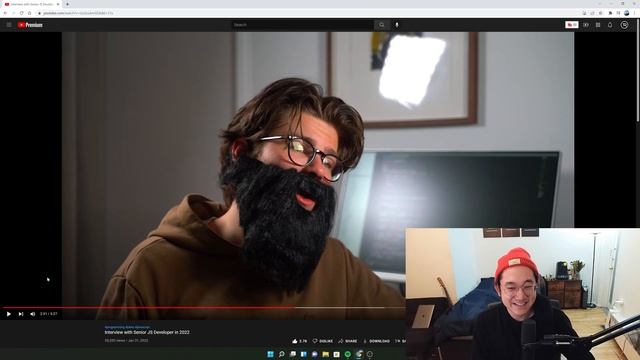Open a new browser tab with plus
This screenshot has width=640, height=360.
point(67,4)
